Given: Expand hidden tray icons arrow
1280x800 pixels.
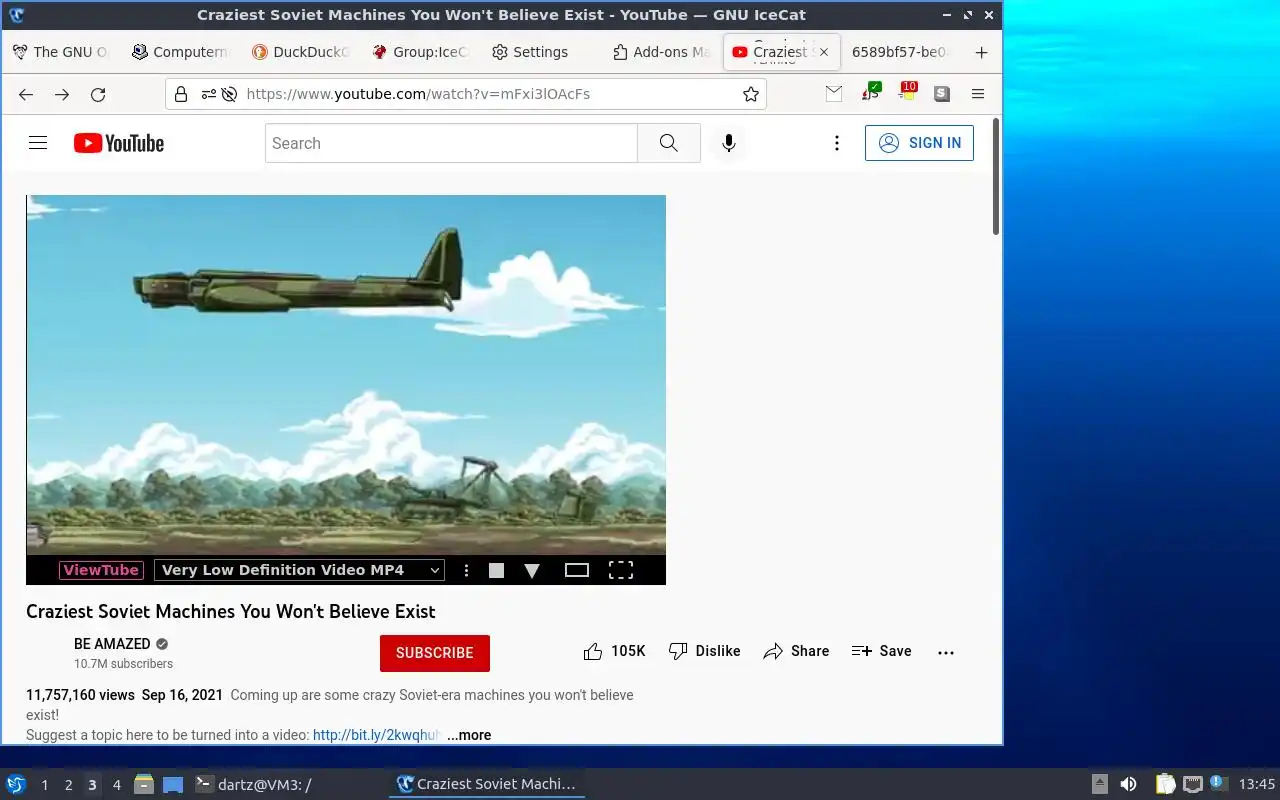Looking at the screenshot, I should coord(1099,784).
